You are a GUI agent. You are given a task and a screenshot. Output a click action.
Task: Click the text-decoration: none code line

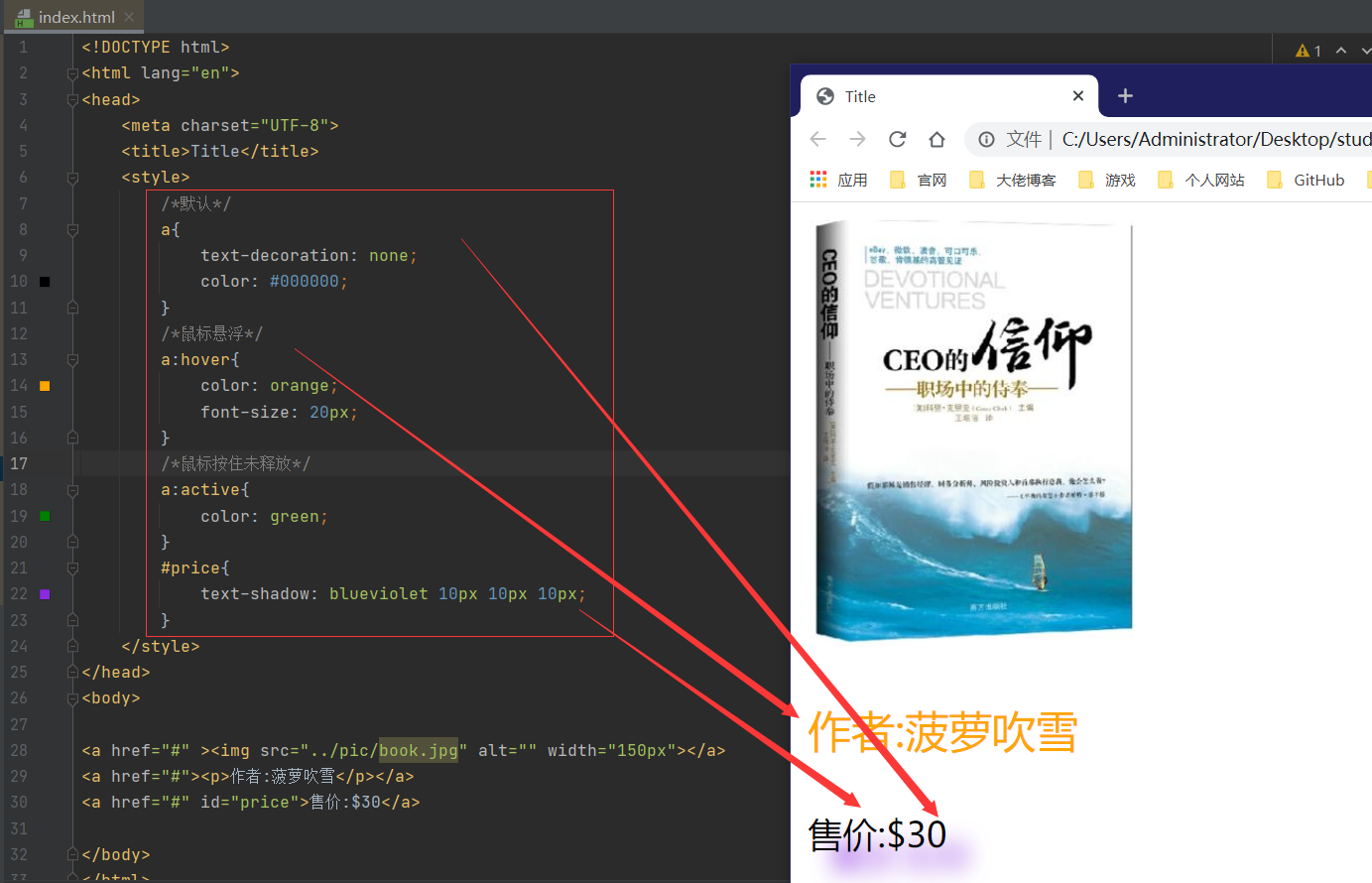309,256
